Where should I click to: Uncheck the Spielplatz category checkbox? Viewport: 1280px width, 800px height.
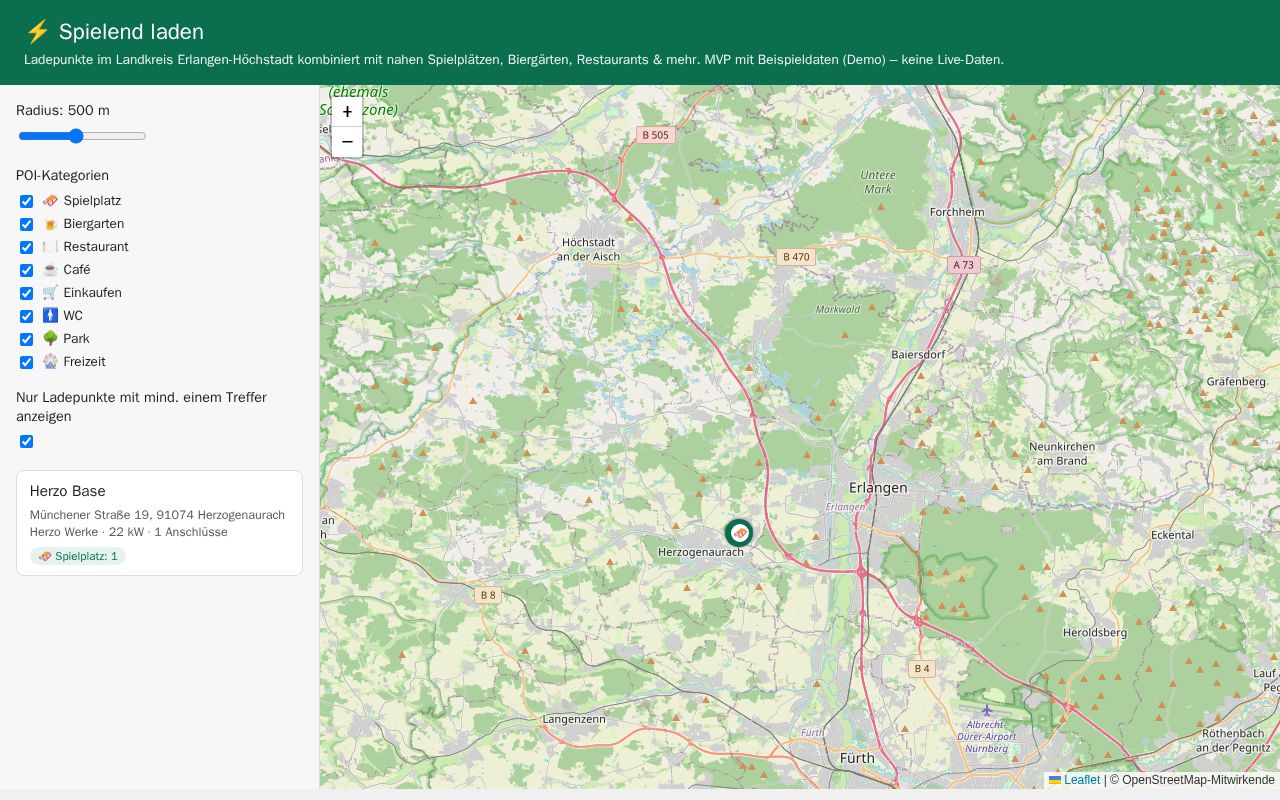coord(27,201)
